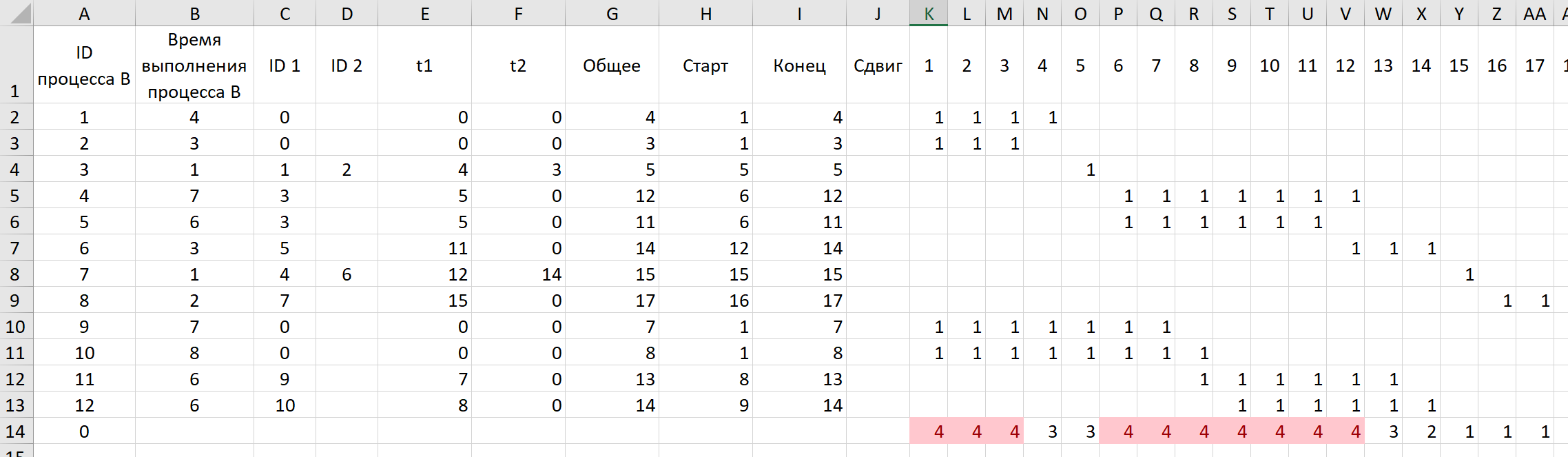This screenshot has width=1568, height=457.
Task: Select the 'Общее' header cell
Action: (x=612, y=65)
